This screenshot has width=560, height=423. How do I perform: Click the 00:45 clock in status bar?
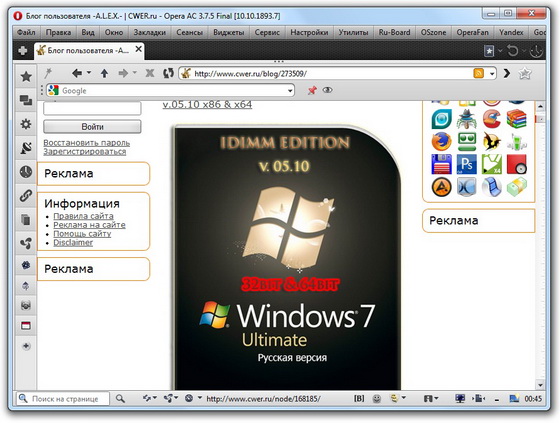pyautogui.click(x=533, y=398)
